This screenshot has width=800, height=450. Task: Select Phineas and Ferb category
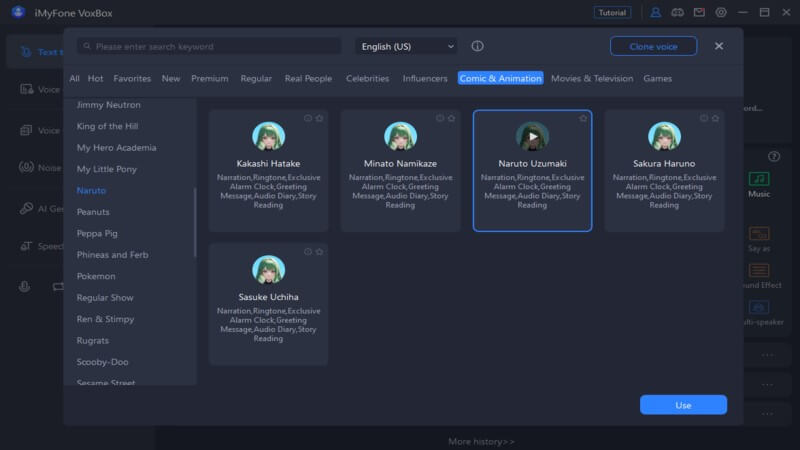pos(112,255)
